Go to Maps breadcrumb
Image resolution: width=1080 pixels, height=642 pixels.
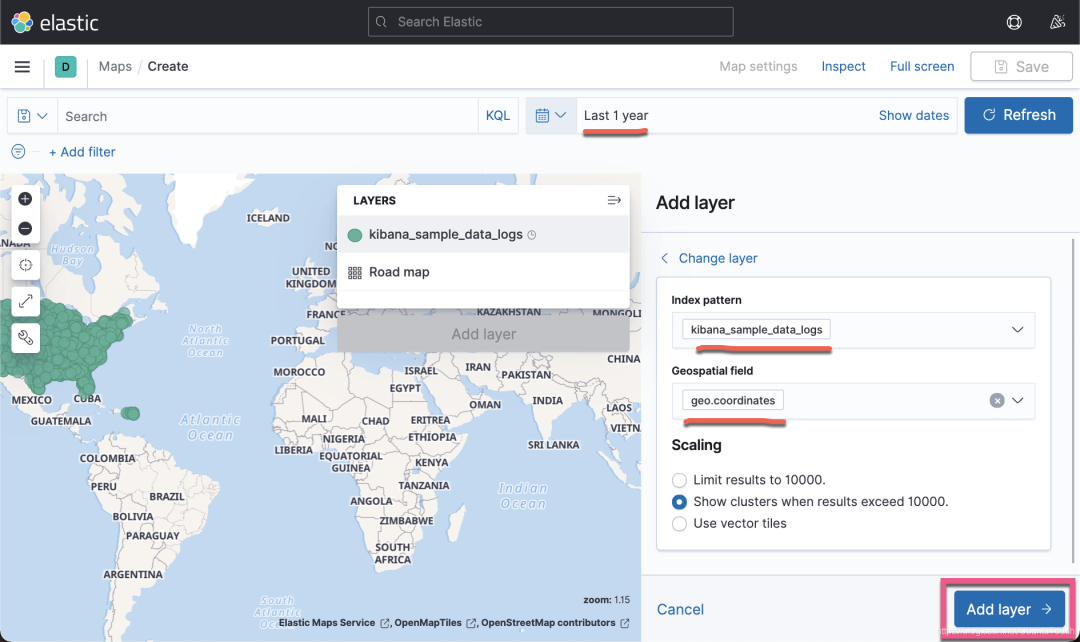coord(115,67)
